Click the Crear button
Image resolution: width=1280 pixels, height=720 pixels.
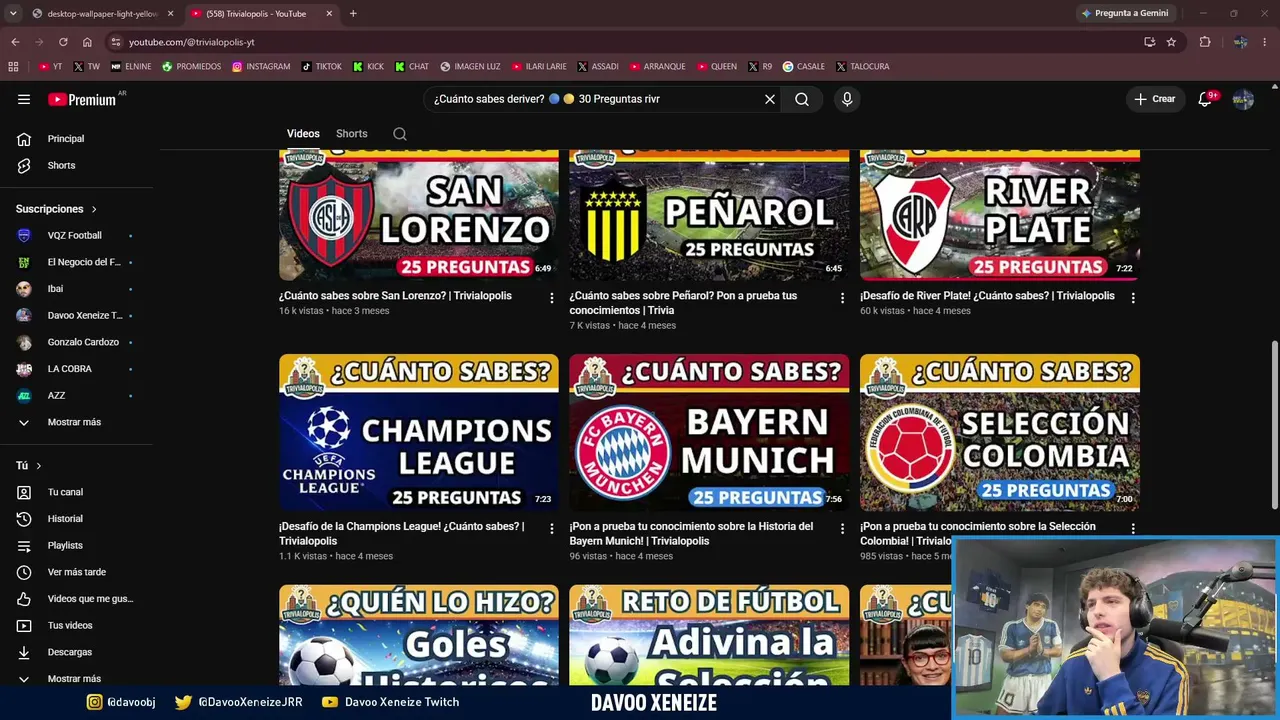pos(1154,99)
